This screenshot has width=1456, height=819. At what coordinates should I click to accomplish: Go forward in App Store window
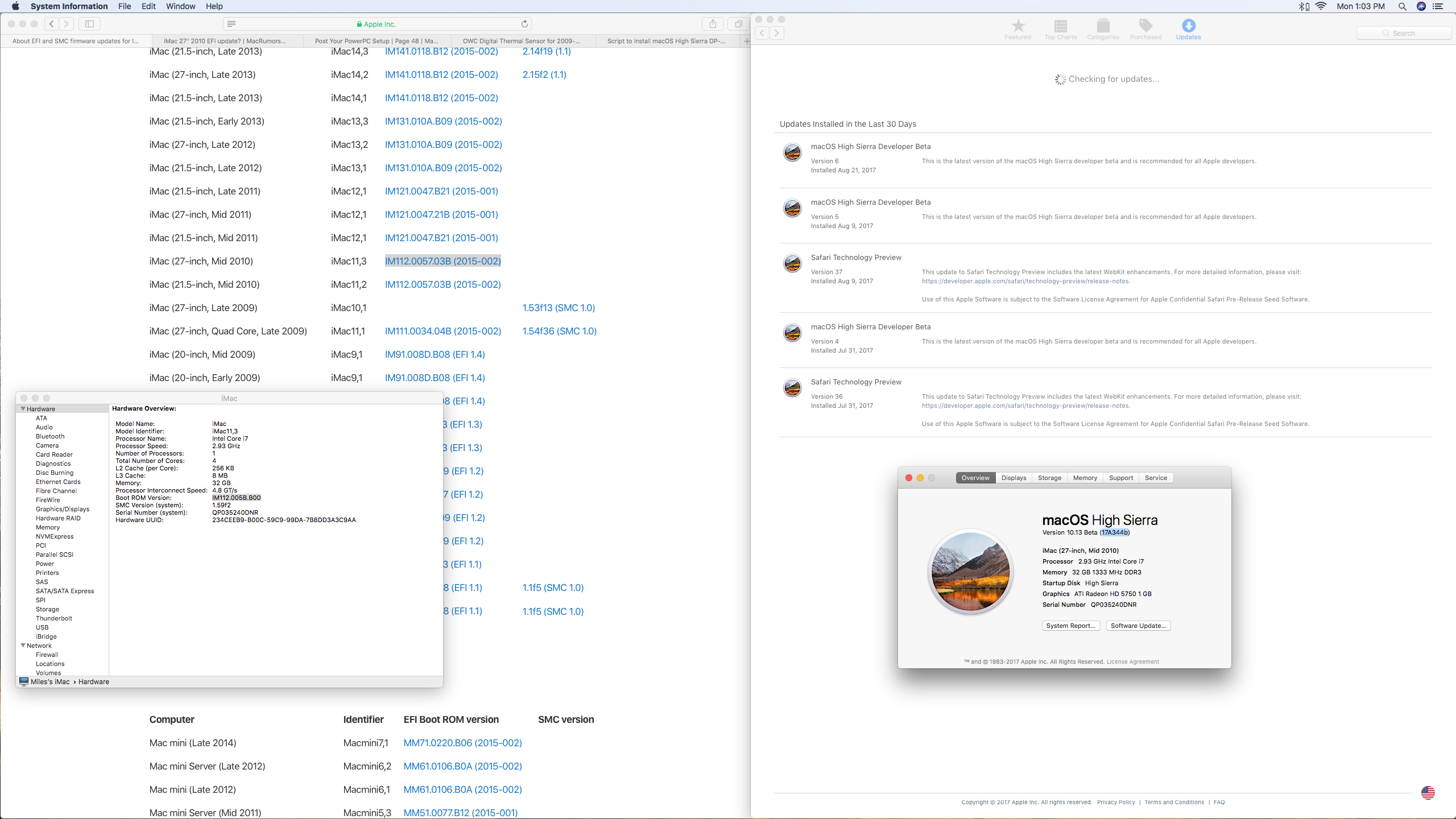tap(777, 33)
